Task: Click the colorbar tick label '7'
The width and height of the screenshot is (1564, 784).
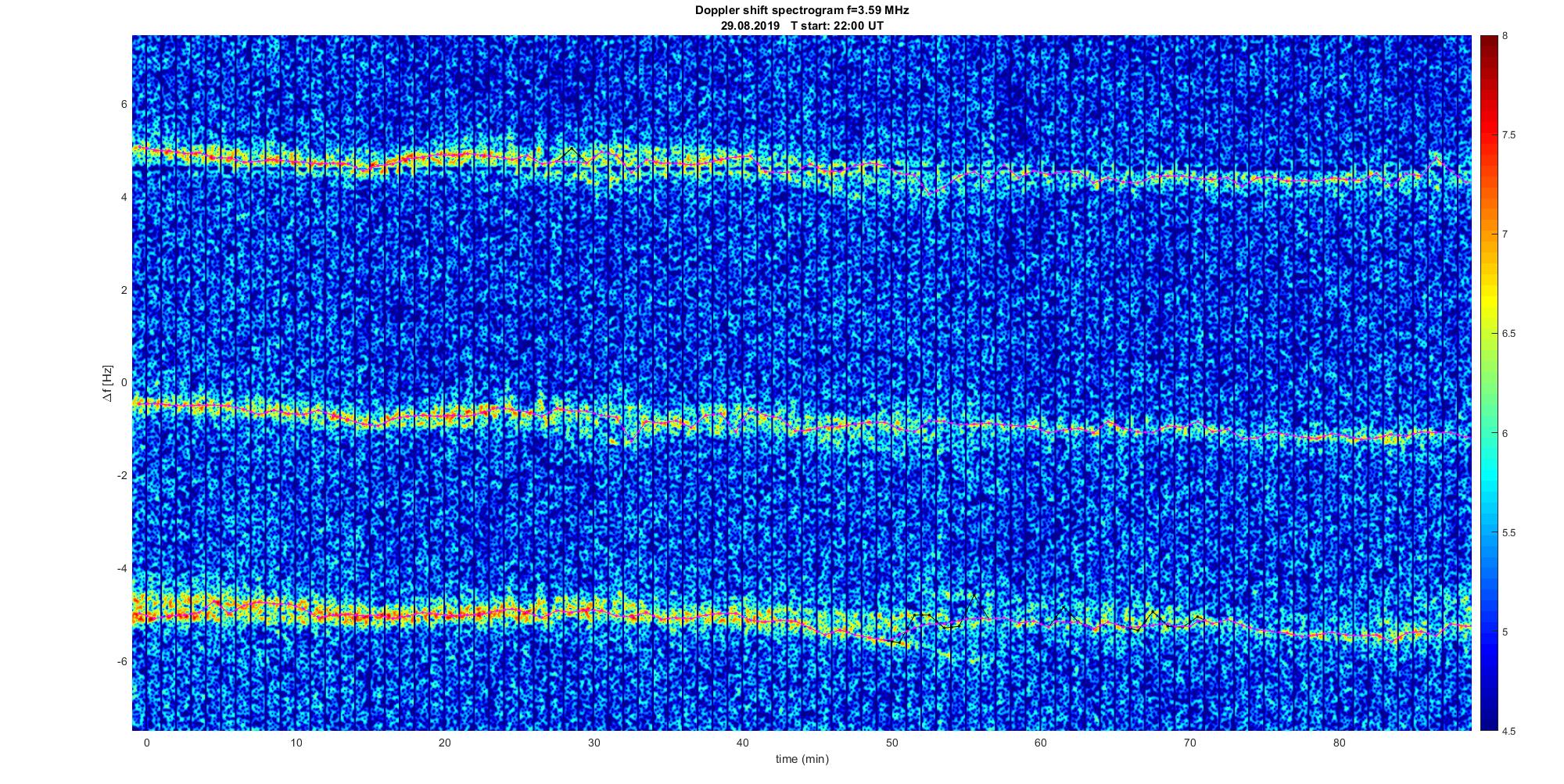Action: pos(1505,234)
